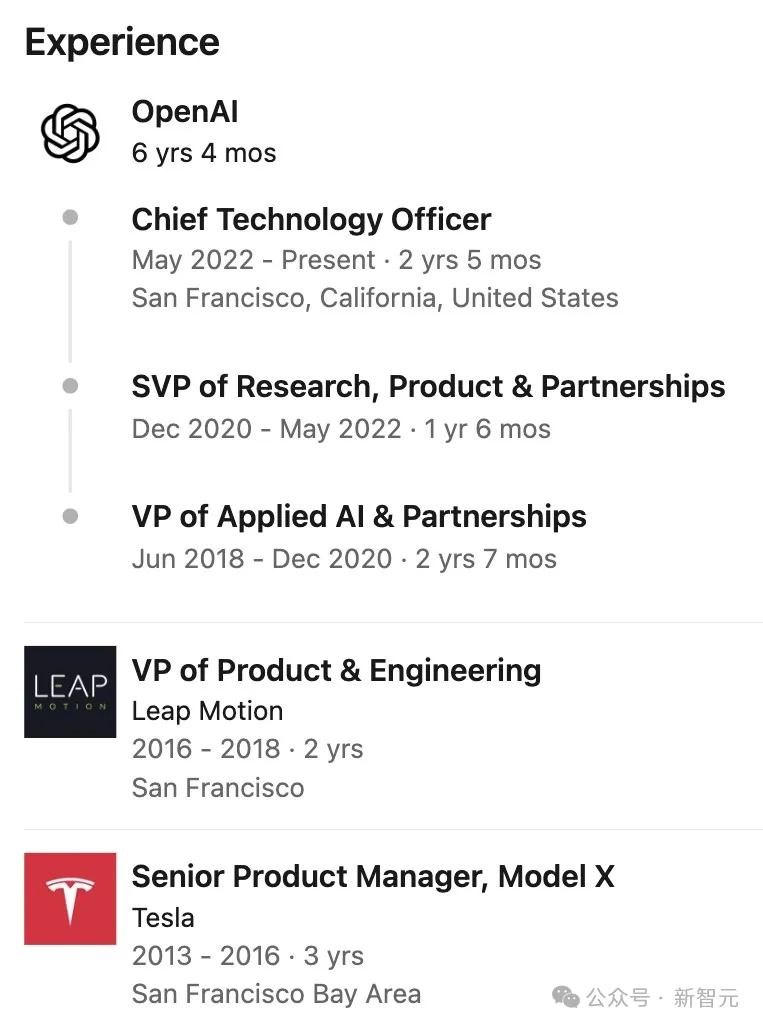Click the Leap Motion company name text
The height and width of the screenshot is (1028, 763).
coord(207,711)
